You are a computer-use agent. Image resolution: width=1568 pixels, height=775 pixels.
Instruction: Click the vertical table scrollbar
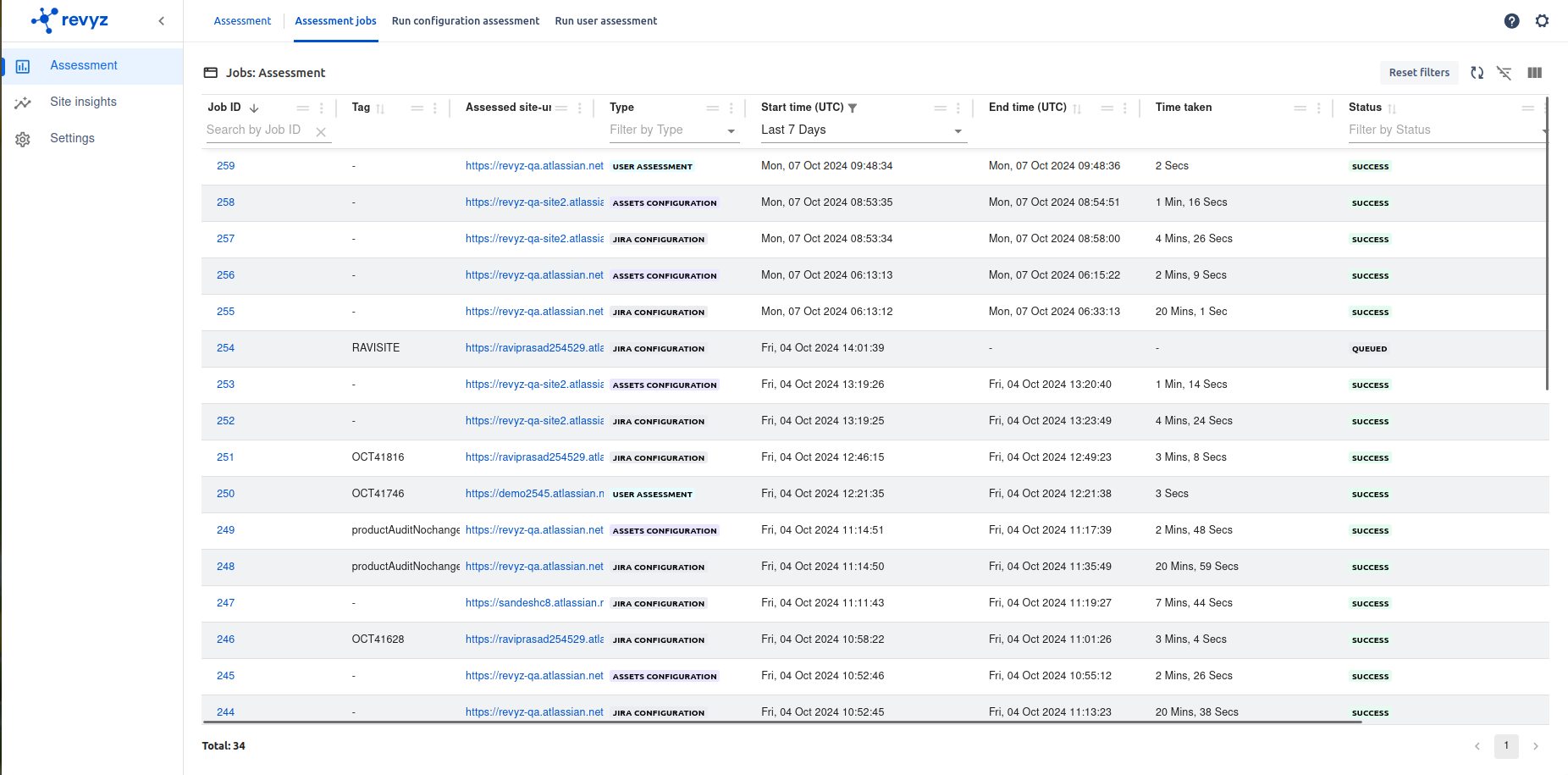coord(1547,244)
